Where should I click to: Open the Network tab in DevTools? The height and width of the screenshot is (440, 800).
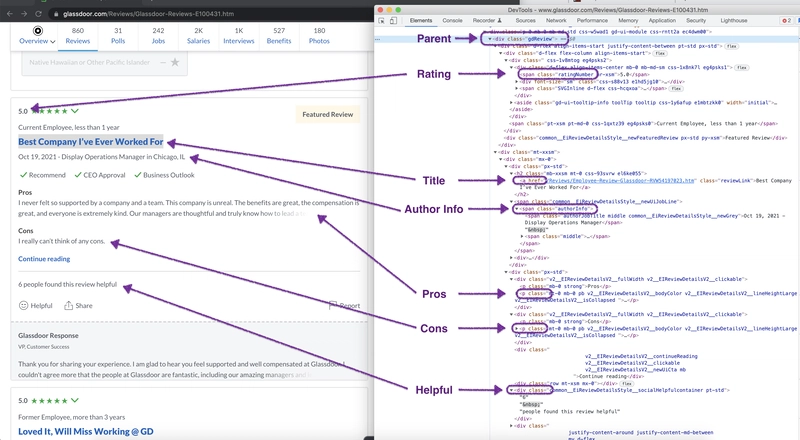(558, 20)
